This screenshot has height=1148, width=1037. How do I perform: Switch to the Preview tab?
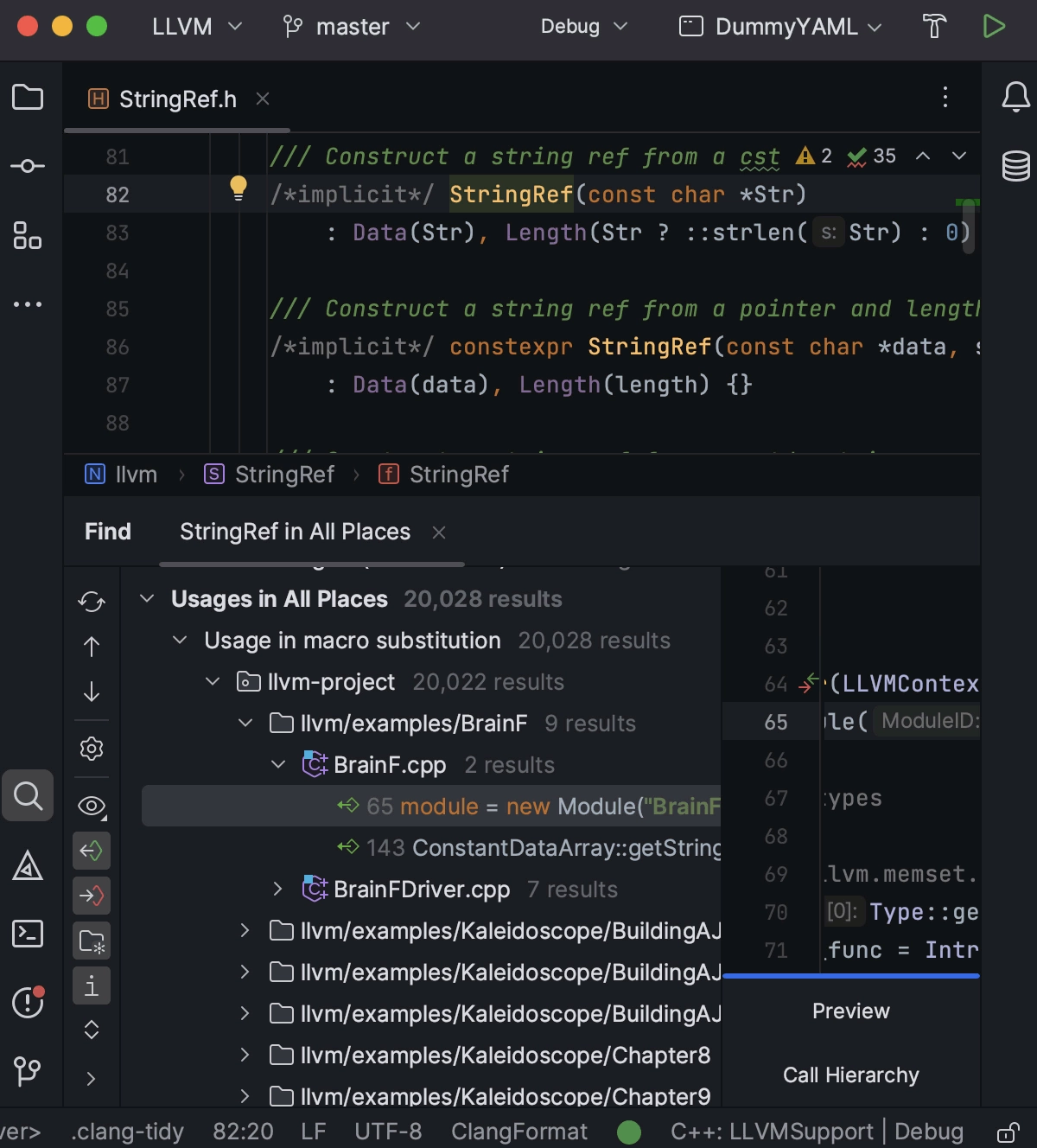pos(851,1011)
